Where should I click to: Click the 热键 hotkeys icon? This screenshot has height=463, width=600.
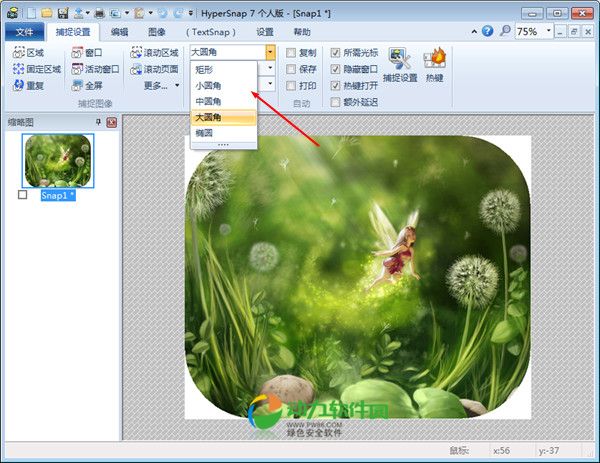[434, 62]
